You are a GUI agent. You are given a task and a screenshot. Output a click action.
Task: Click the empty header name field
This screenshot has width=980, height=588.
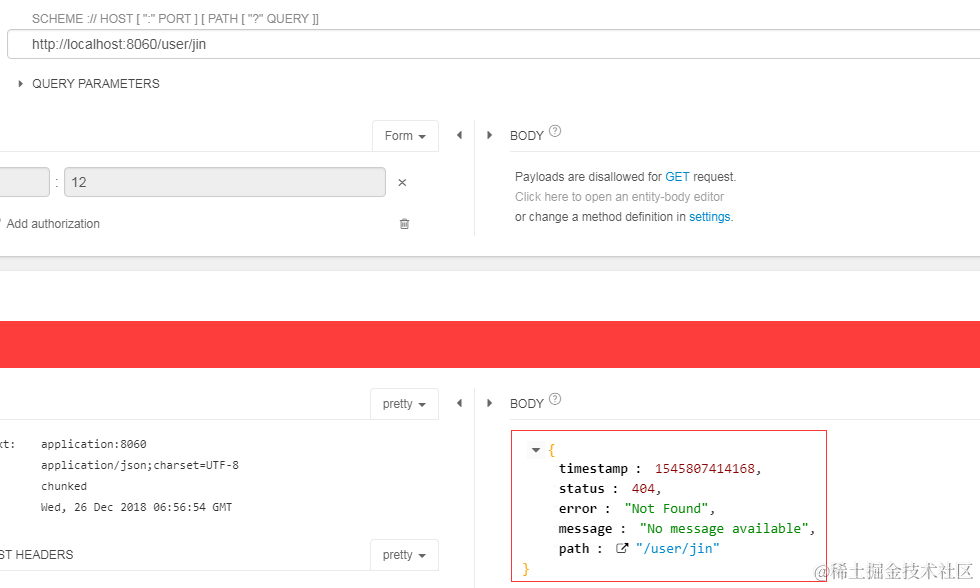tap(24, 182)
